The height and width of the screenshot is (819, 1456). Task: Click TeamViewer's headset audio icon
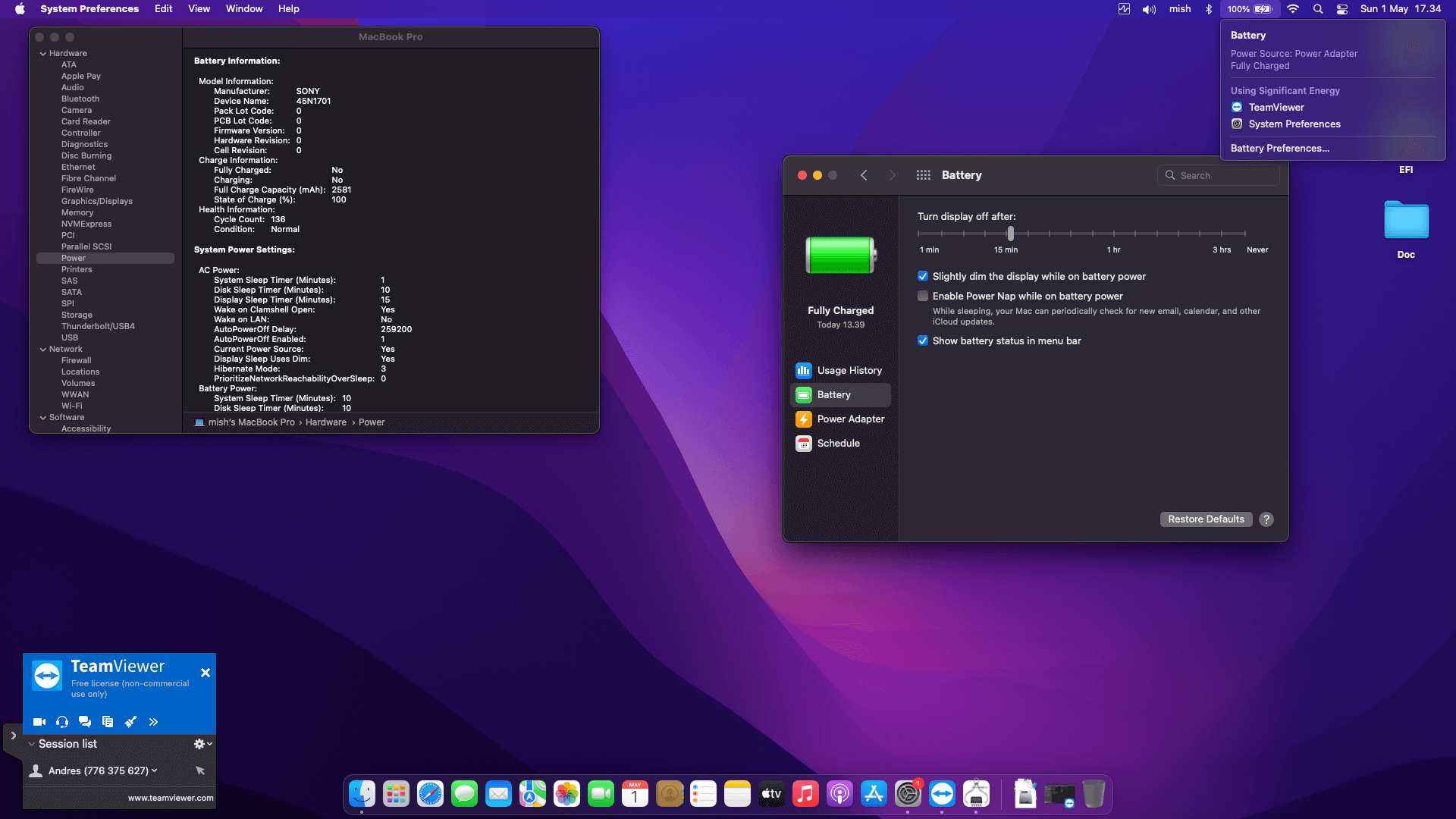[x=62, y=722]
